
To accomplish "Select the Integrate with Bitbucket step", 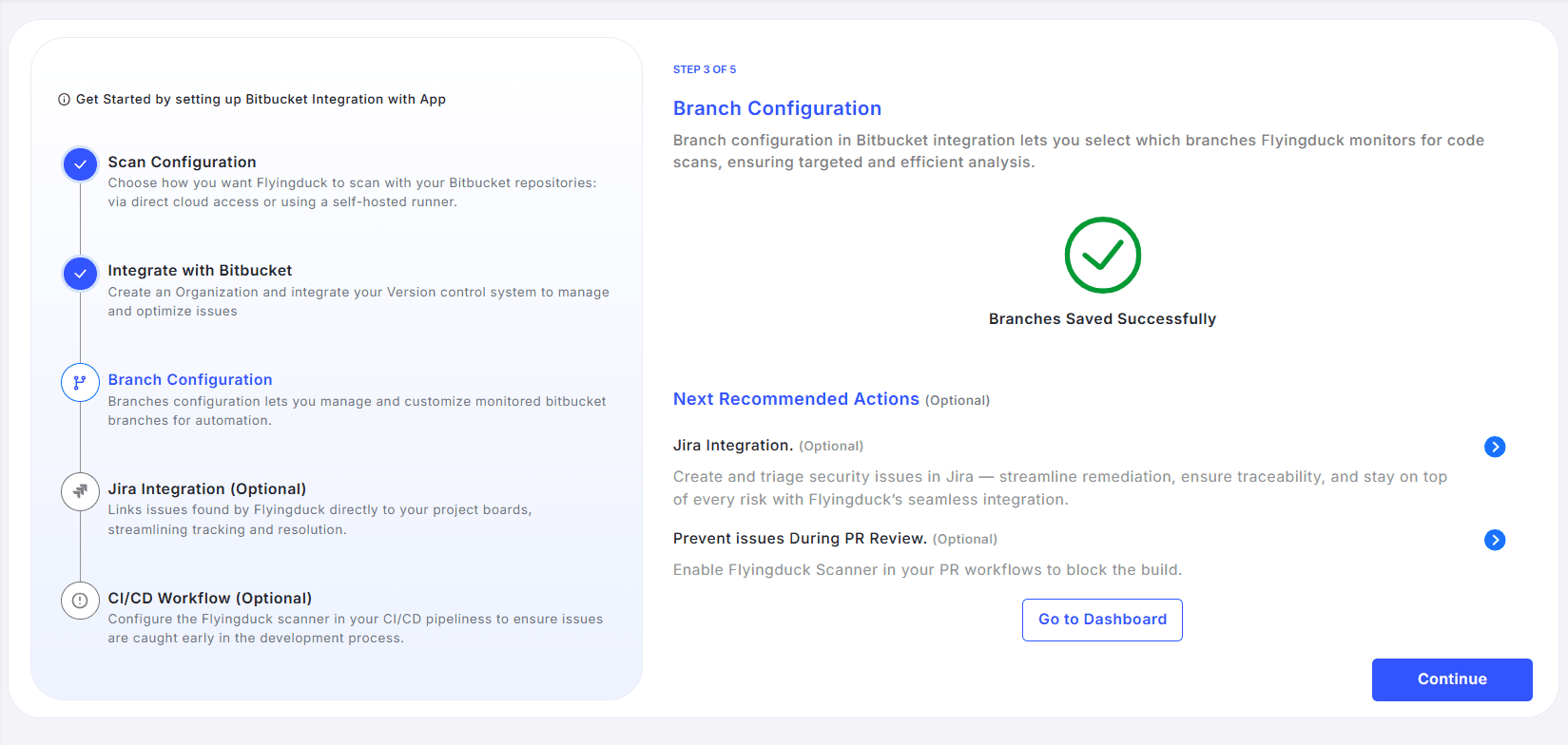I will (200, 271).
